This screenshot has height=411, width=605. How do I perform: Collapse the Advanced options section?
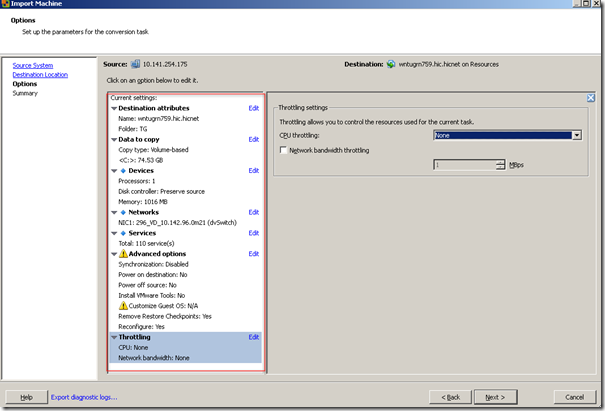tap(114, 254)
